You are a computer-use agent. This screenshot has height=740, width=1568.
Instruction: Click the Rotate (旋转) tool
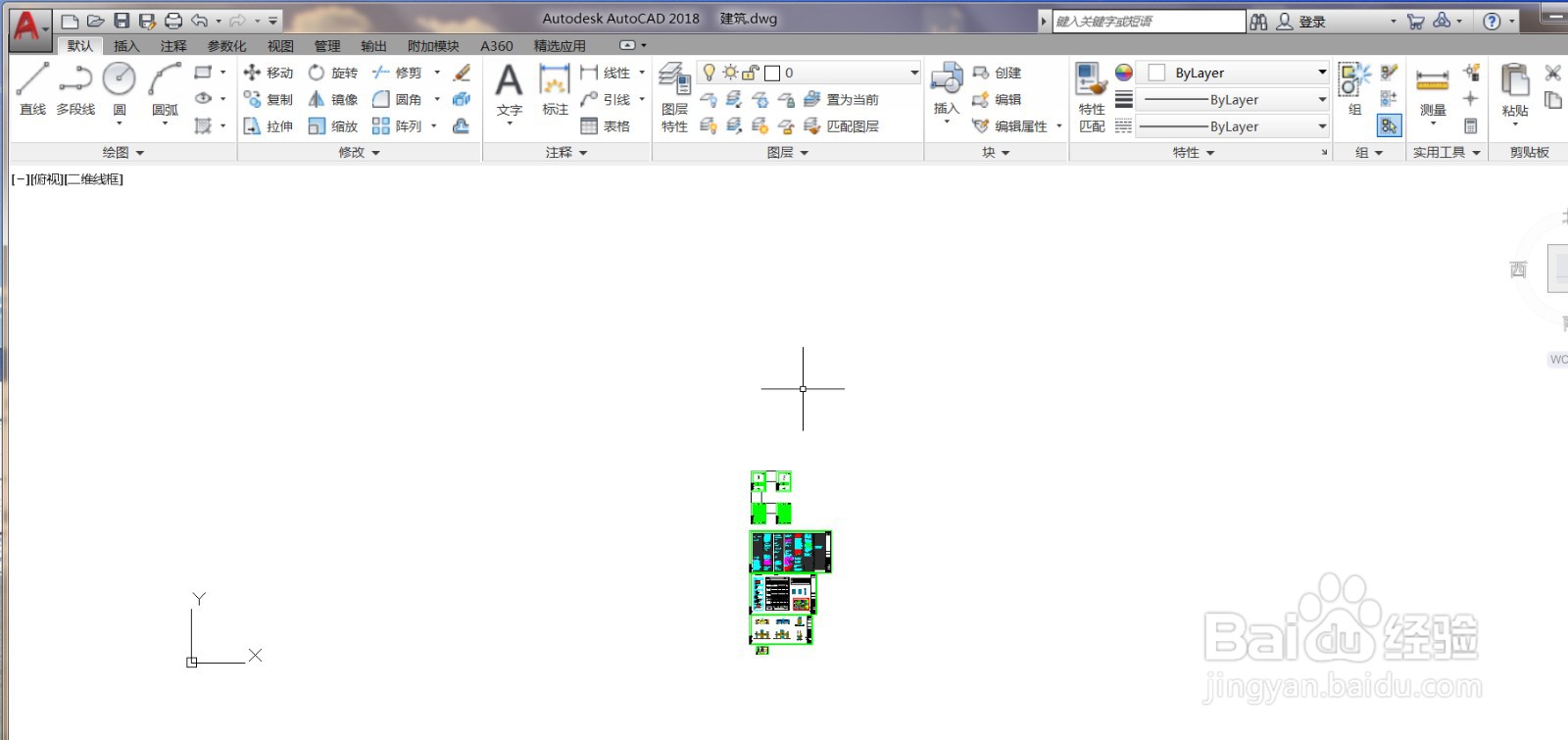coord(333,73)
